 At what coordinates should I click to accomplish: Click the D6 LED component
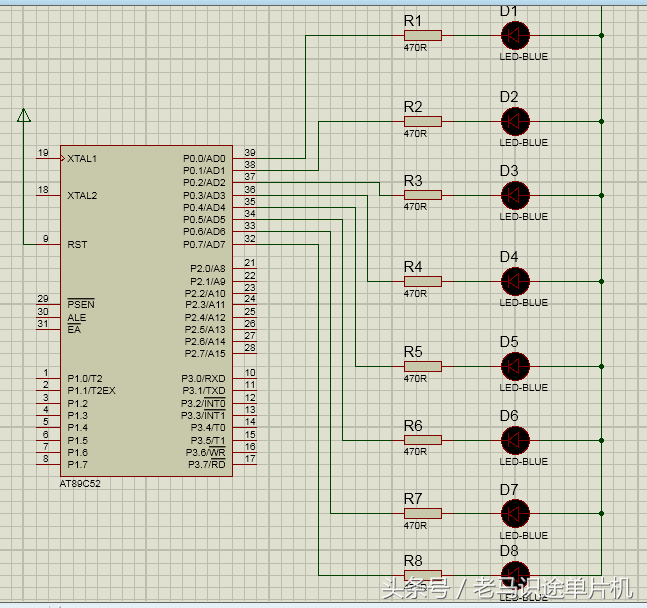[x=515, y=440]
